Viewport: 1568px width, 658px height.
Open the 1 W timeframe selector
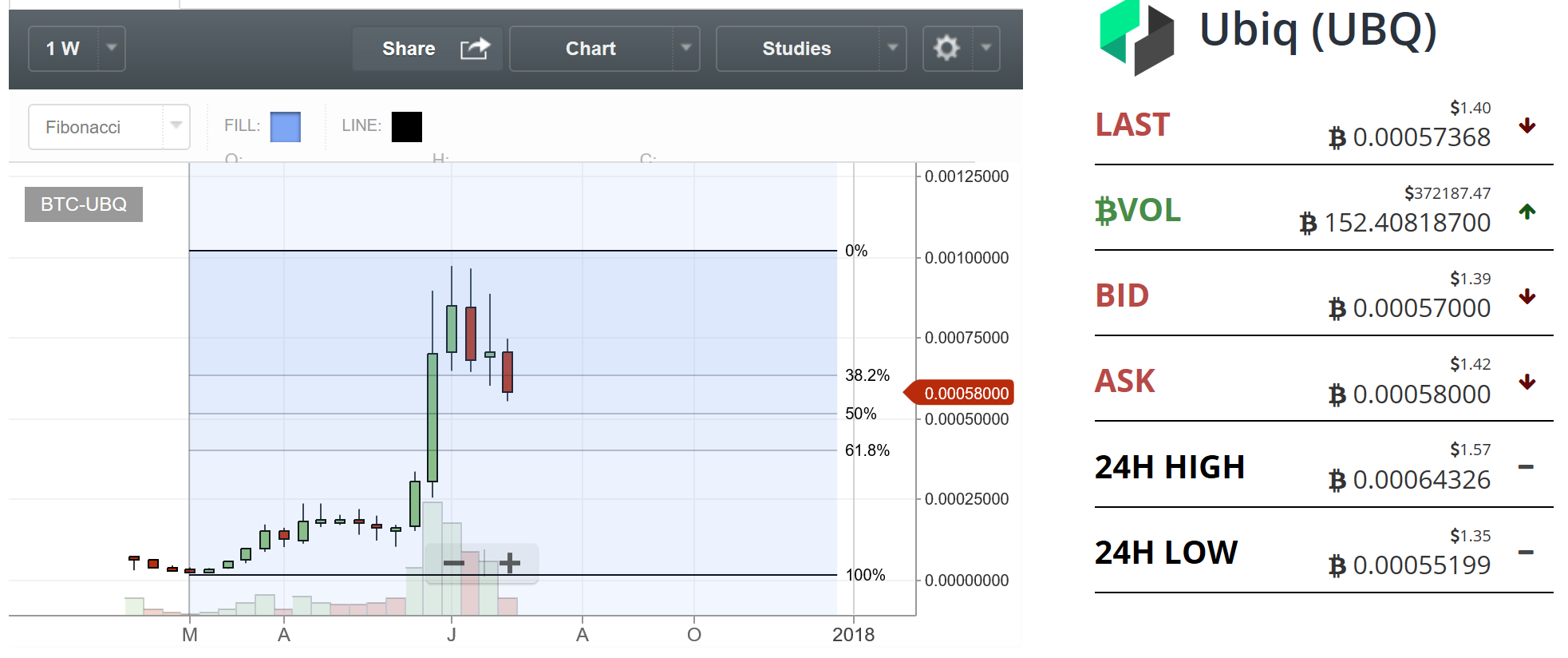point(77,49)
